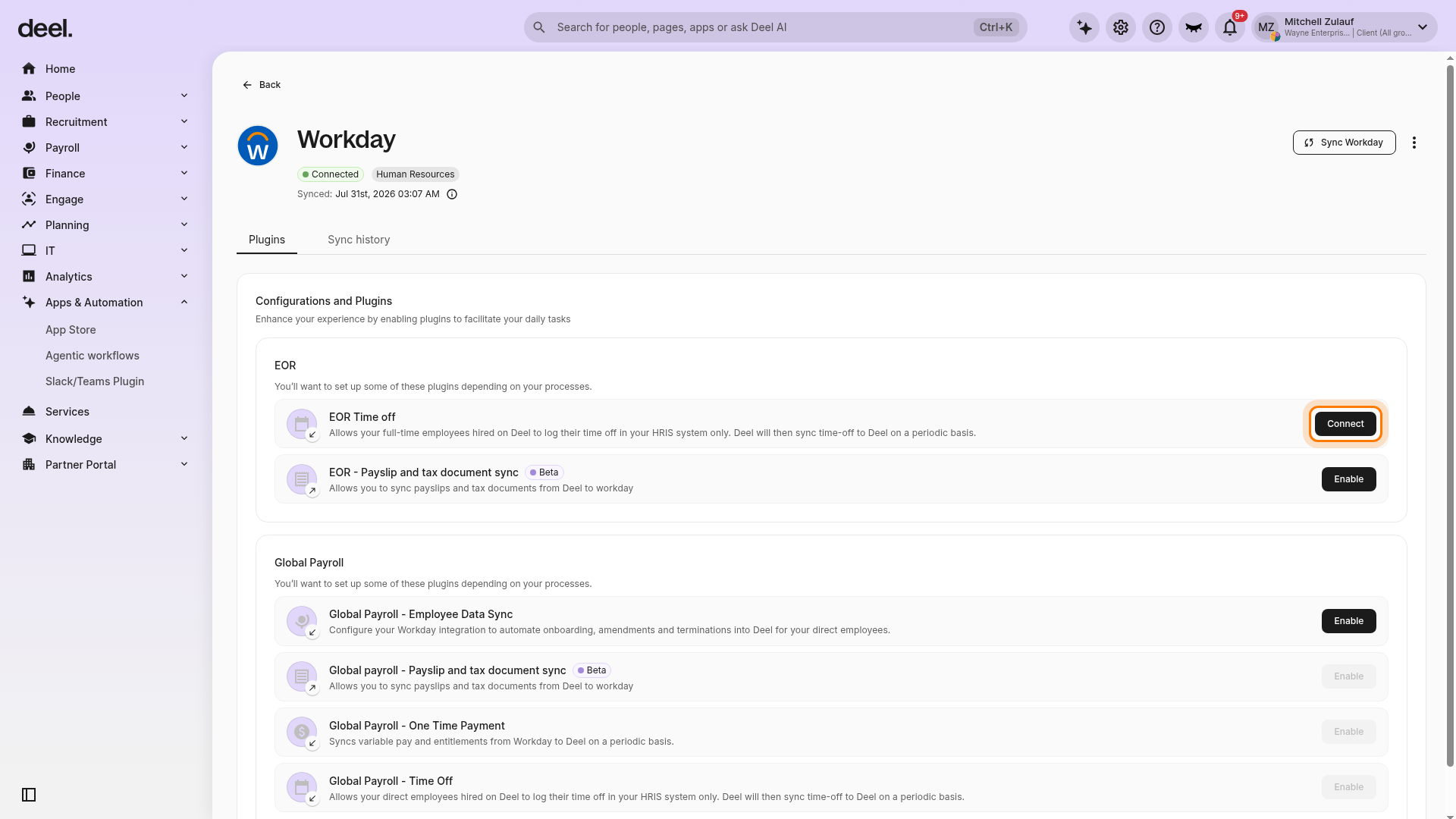Open the Workday three-dot menu
Viewport: 1456px width, 819px height.
tap(1414, 143)
